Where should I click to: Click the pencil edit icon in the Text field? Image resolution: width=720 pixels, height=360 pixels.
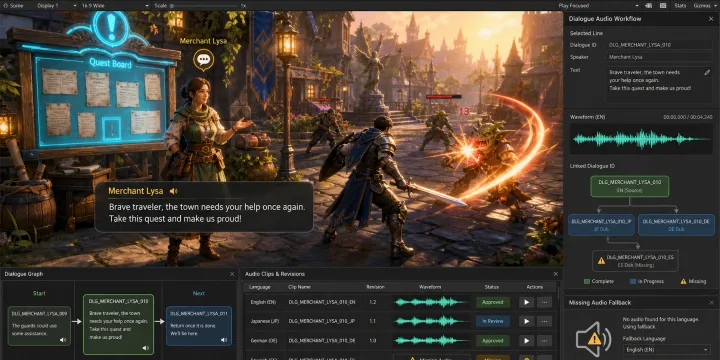tap(707, 72)
